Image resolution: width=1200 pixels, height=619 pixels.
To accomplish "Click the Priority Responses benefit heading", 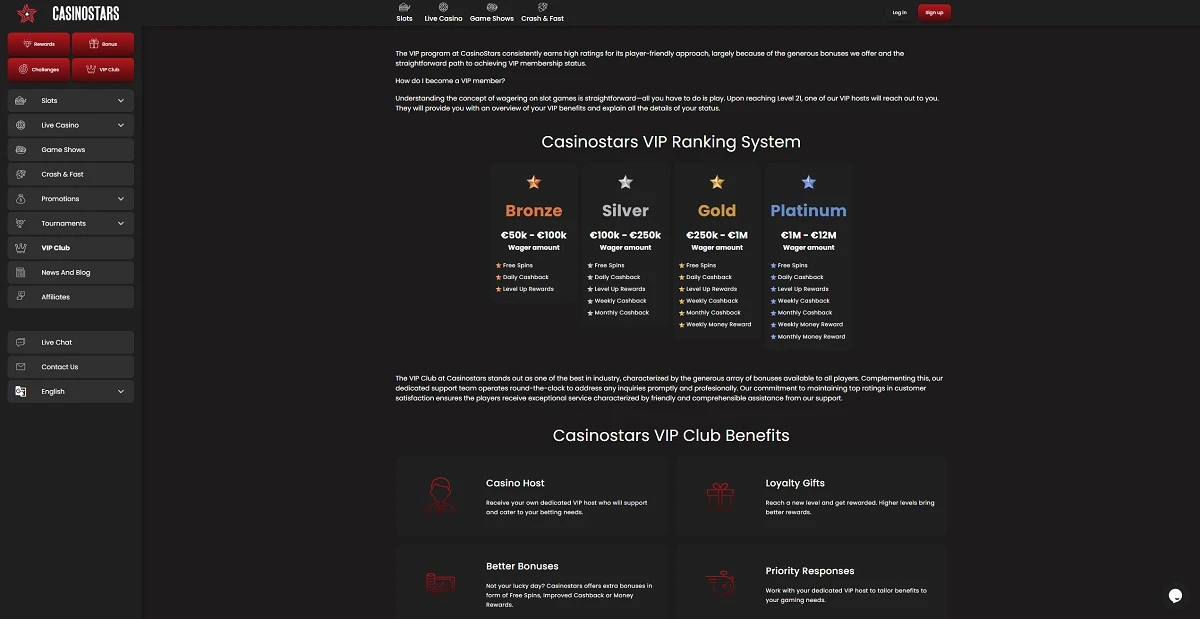I will pos(810,571).
